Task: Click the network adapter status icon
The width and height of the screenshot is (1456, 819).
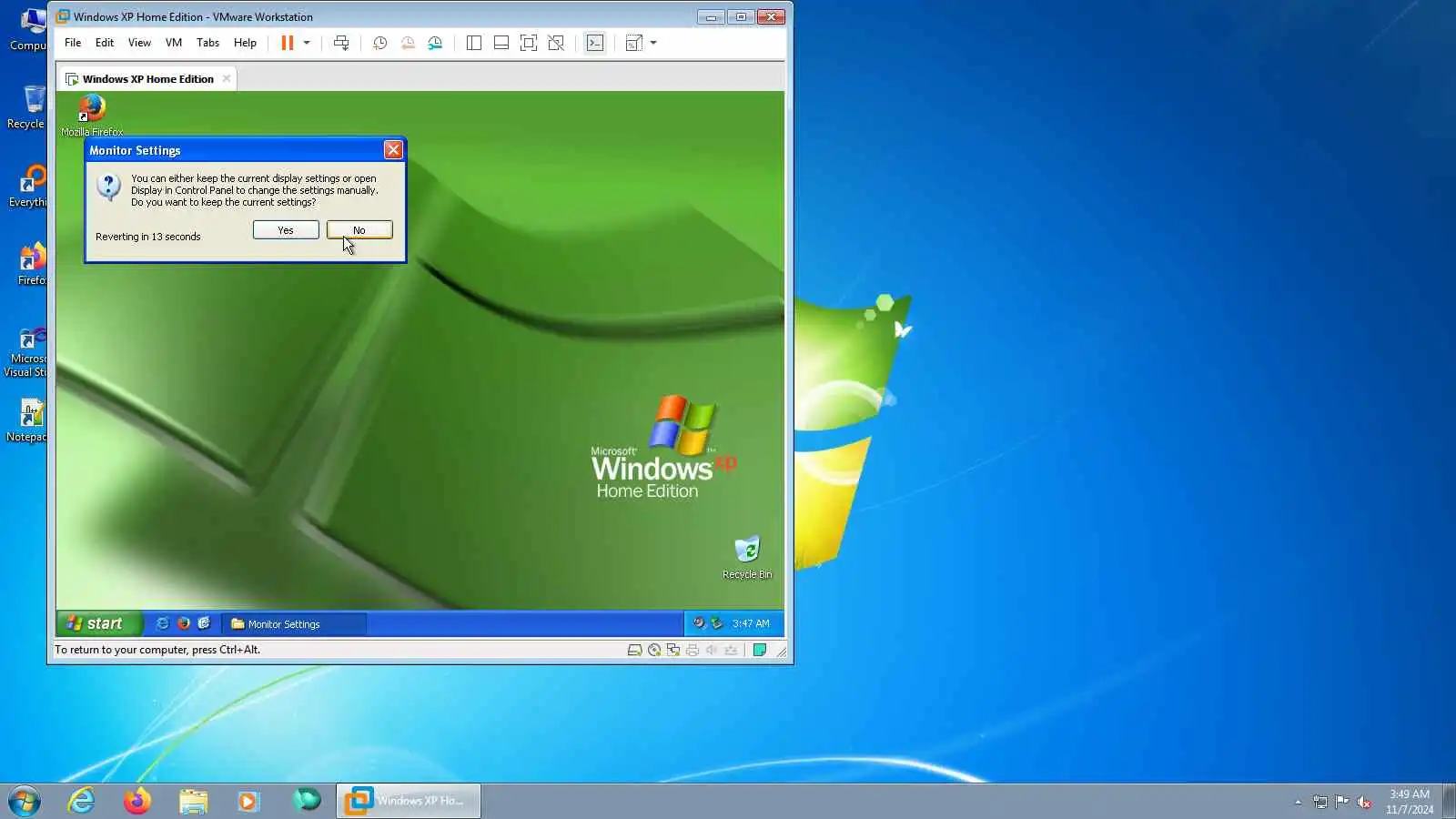Action: [673, 650]
